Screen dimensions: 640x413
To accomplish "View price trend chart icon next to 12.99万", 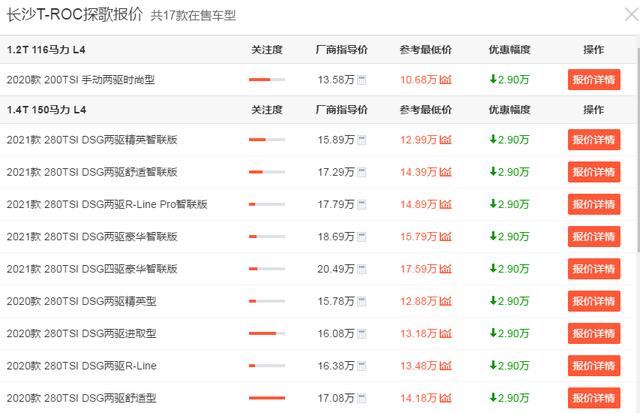I will 446,140.
